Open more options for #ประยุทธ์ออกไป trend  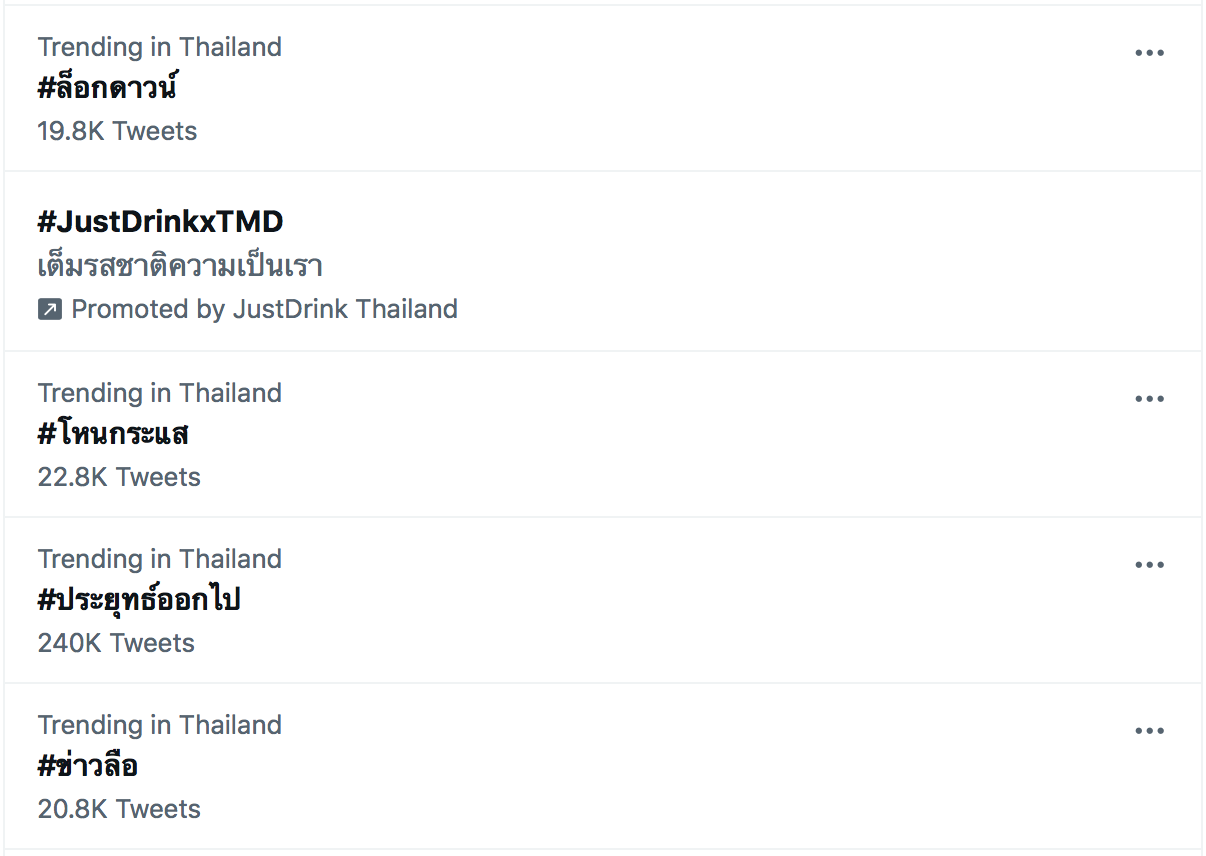pyautogui.click(x=1149, y=565)
